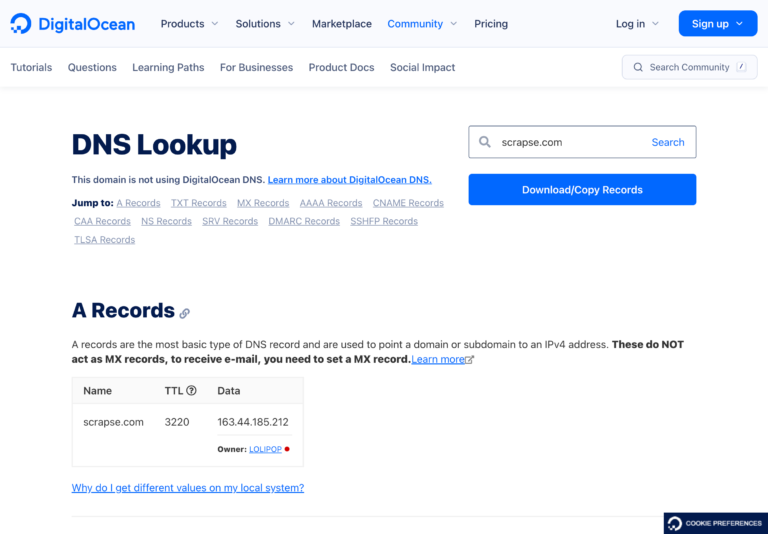Viewport: 768px width, 534px height.
Task: Expand the Sign up button menu
Action: coord(717,23)
